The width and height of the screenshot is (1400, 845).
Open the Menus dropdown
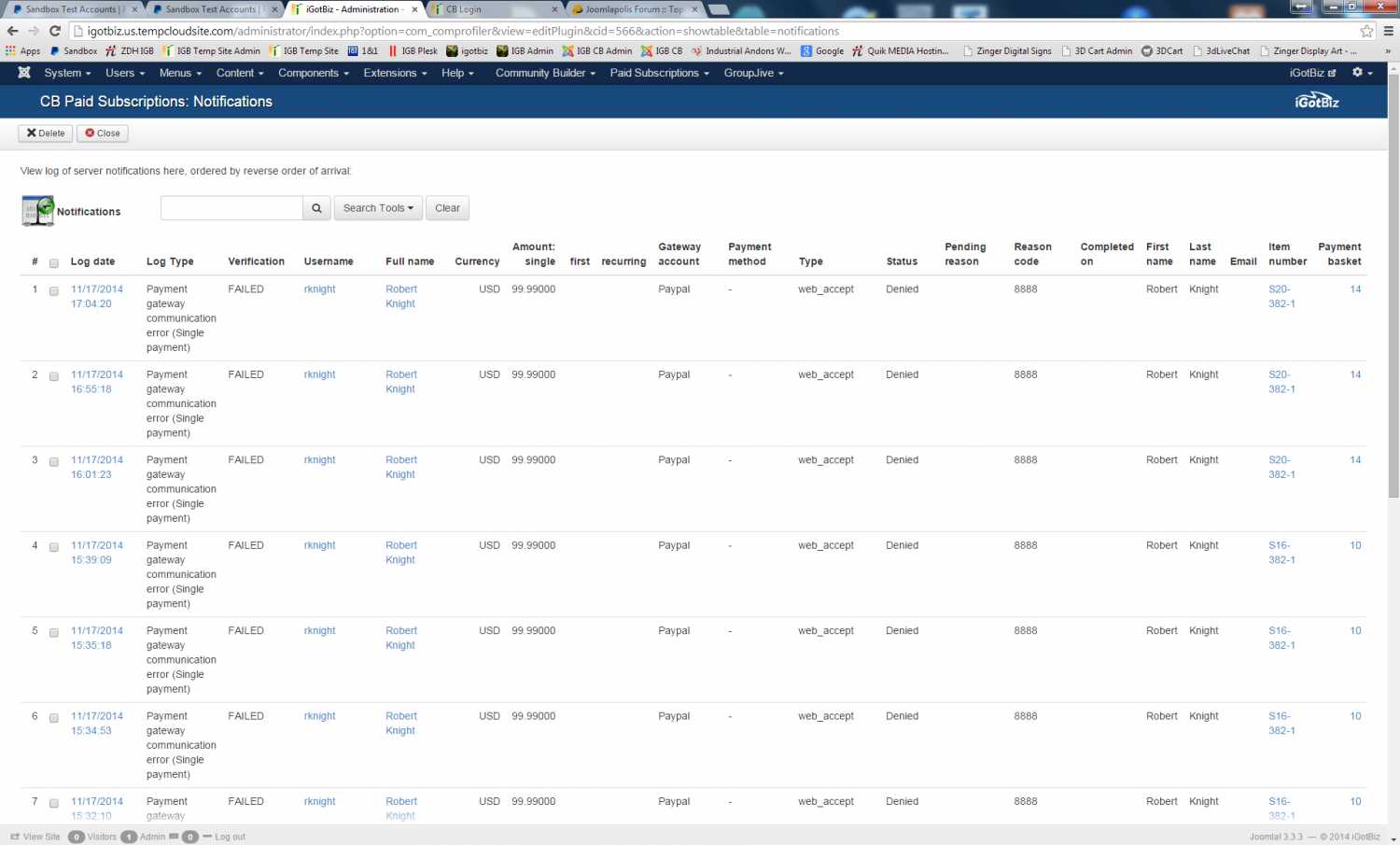[x=180, y=73]
